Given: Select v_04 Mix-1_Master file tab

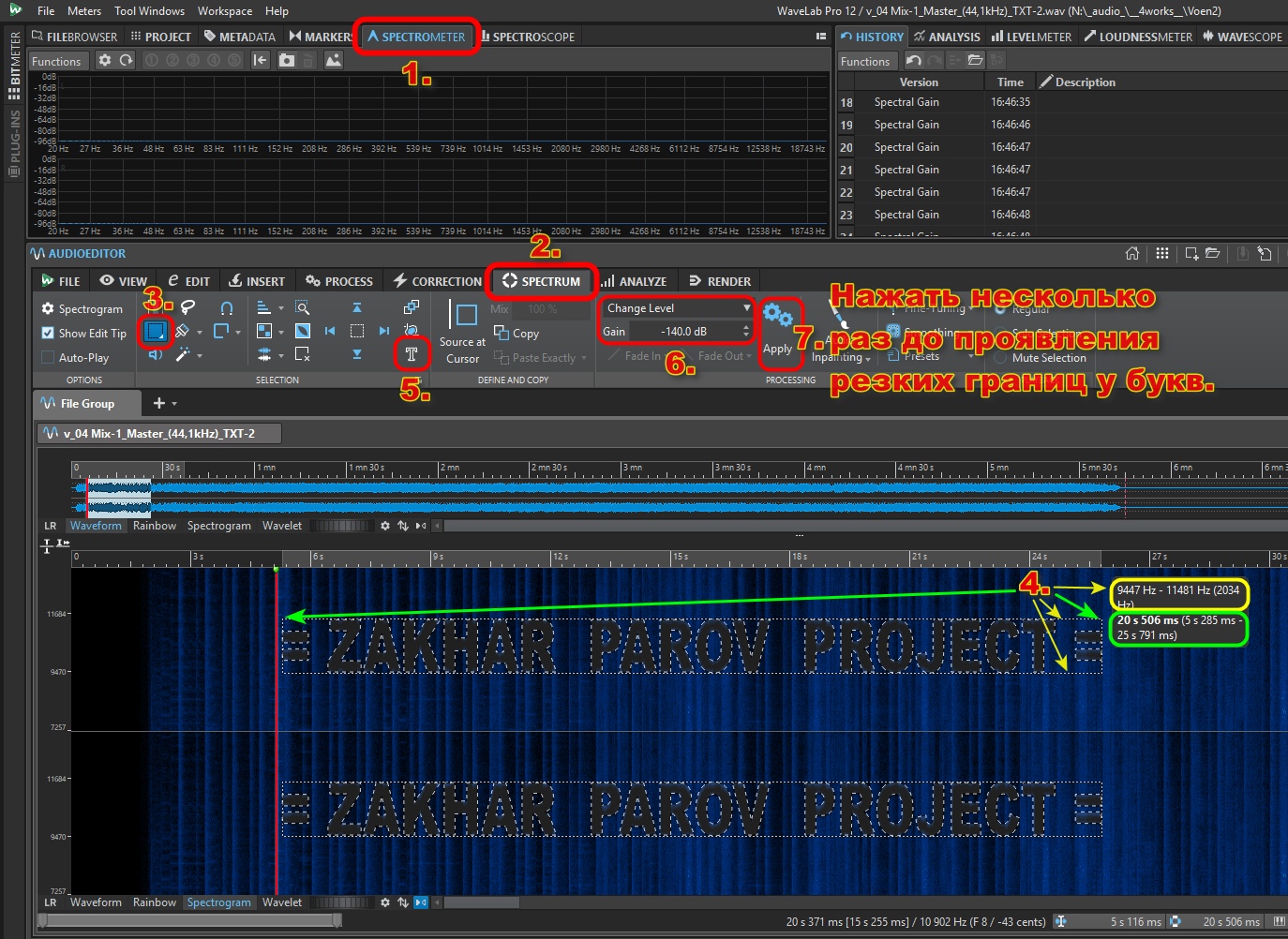Looking at the screenshot, I should tap(159, 433).
